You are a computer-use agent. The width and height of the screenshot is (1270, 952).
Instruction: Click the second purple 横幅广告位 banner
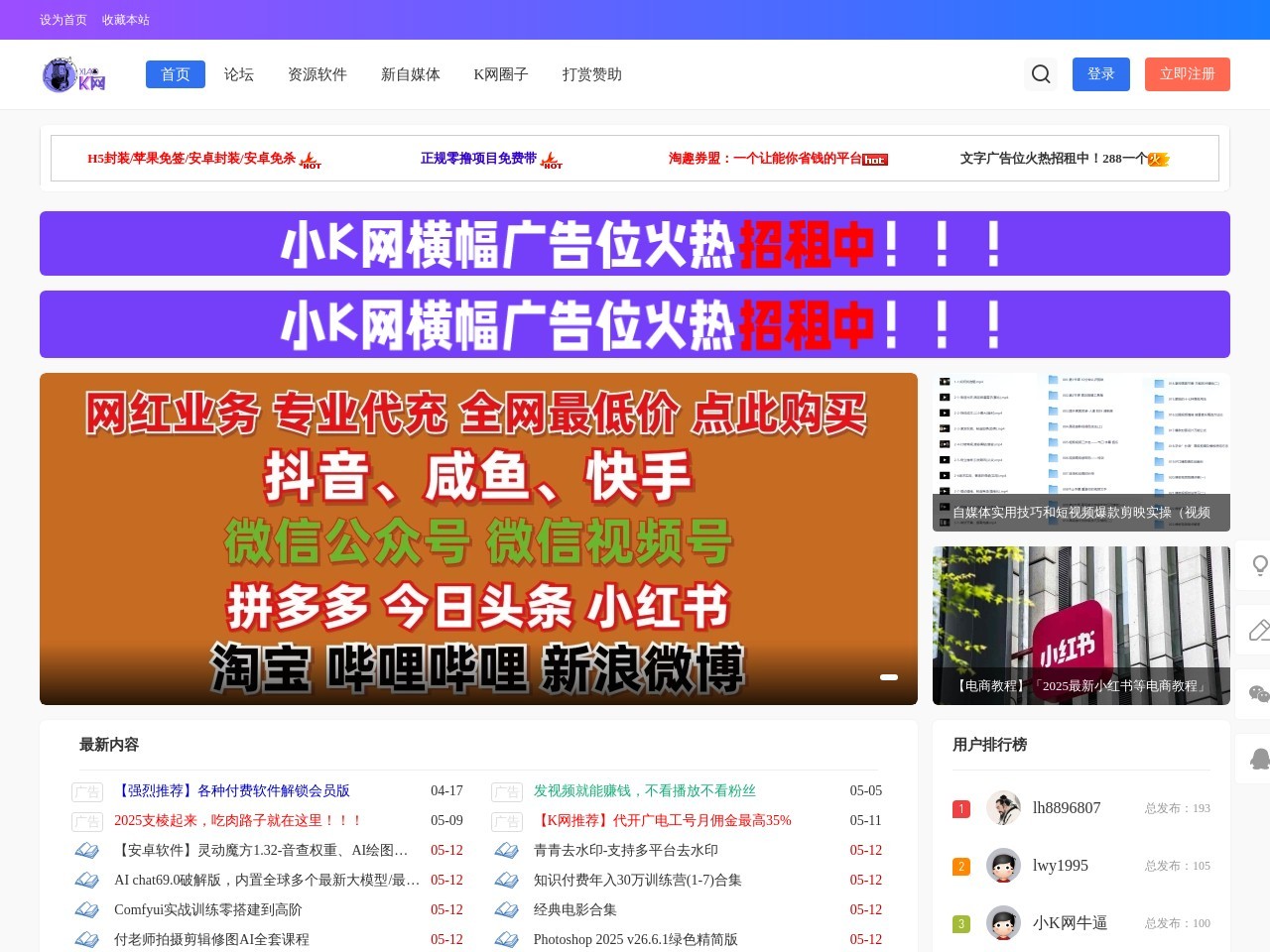coord(635,324)
